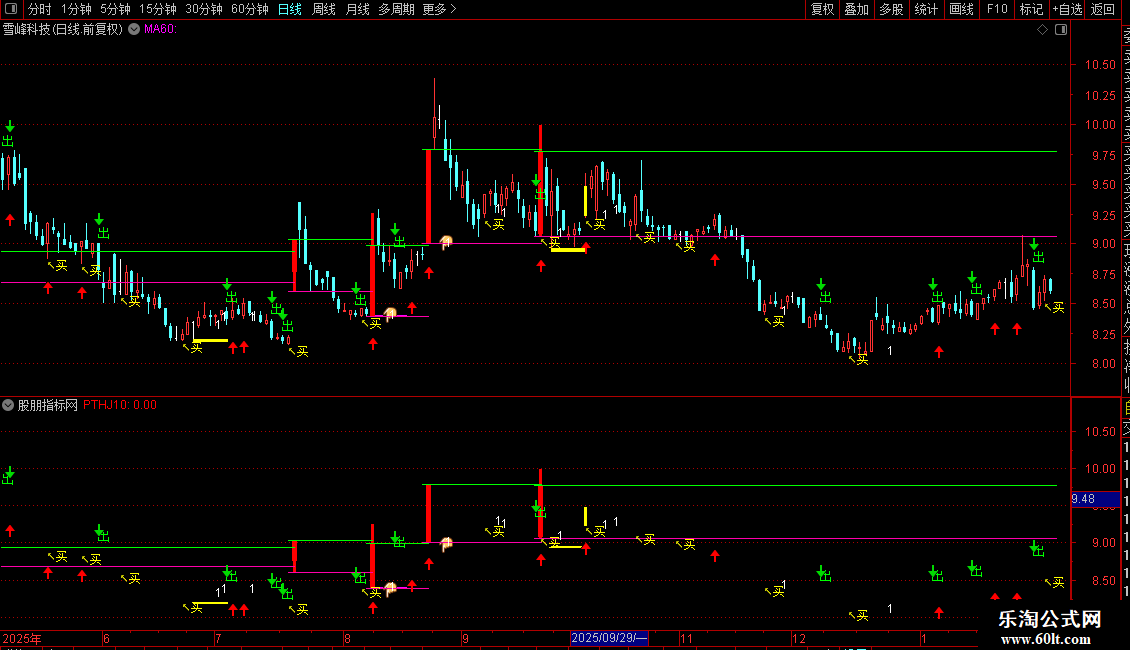Switch to 周线 weekly chart
This screenshot has width=1130, height=650.
tap(324, 9)
